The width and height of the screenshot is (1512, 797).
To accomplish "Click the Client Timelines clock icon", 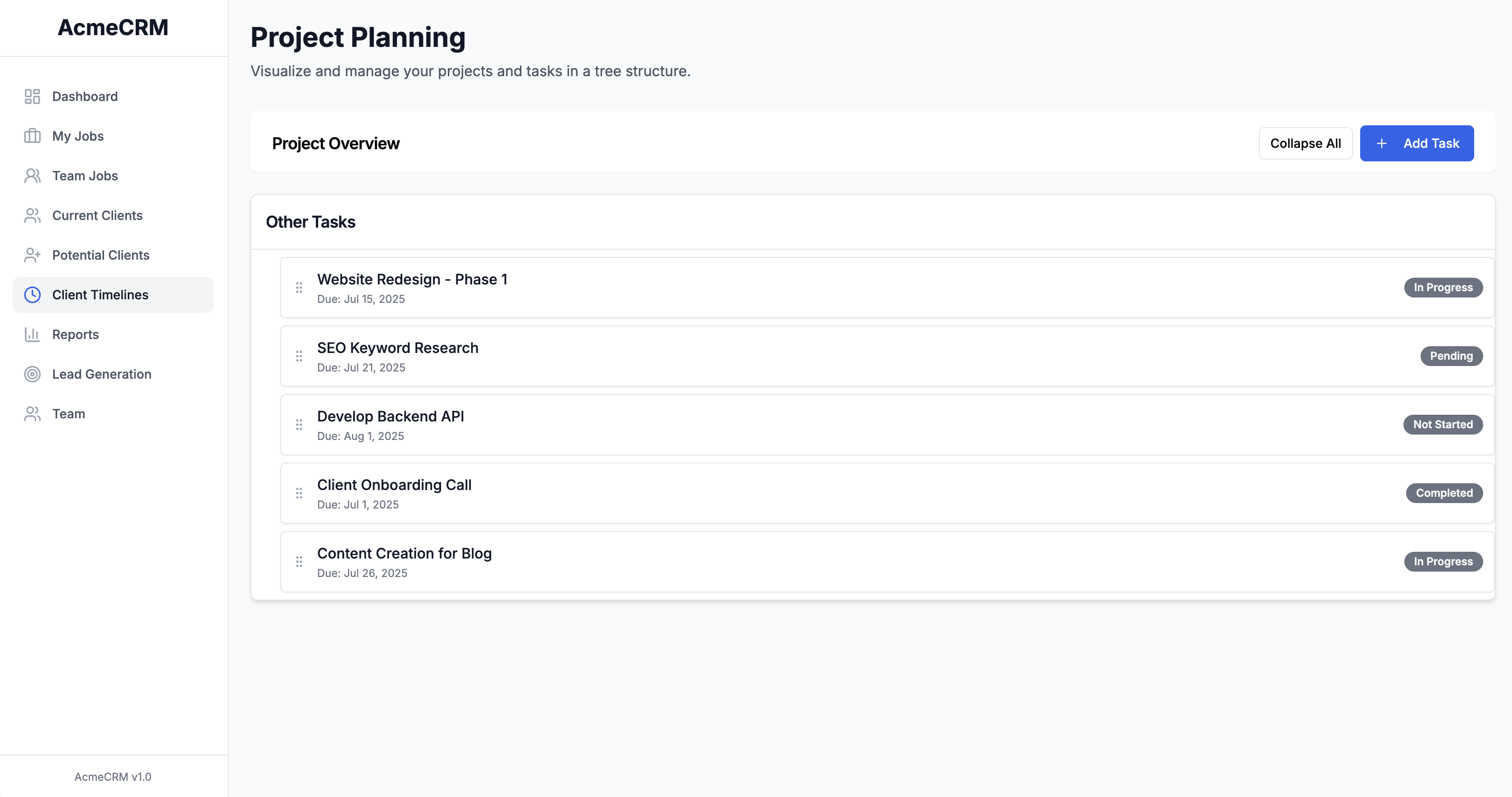I will (x=32, y=295).
